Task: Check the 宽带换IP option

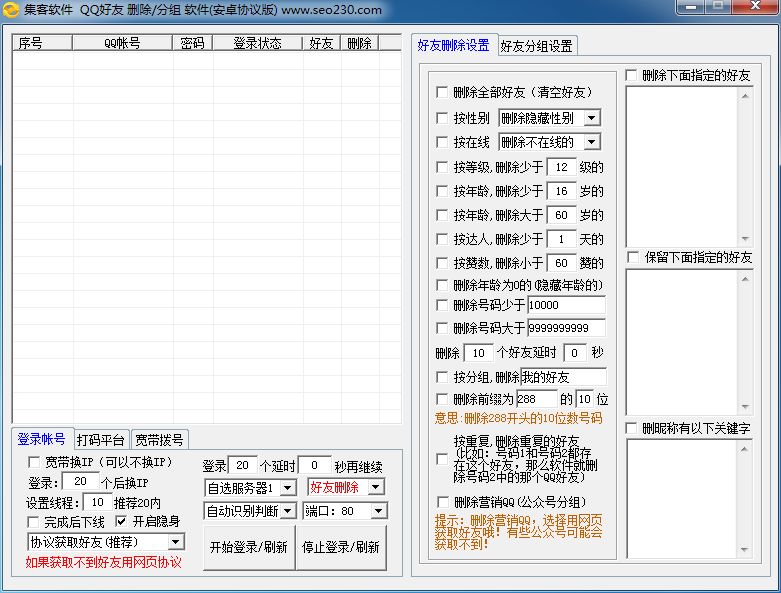Action: pos(34,462)
